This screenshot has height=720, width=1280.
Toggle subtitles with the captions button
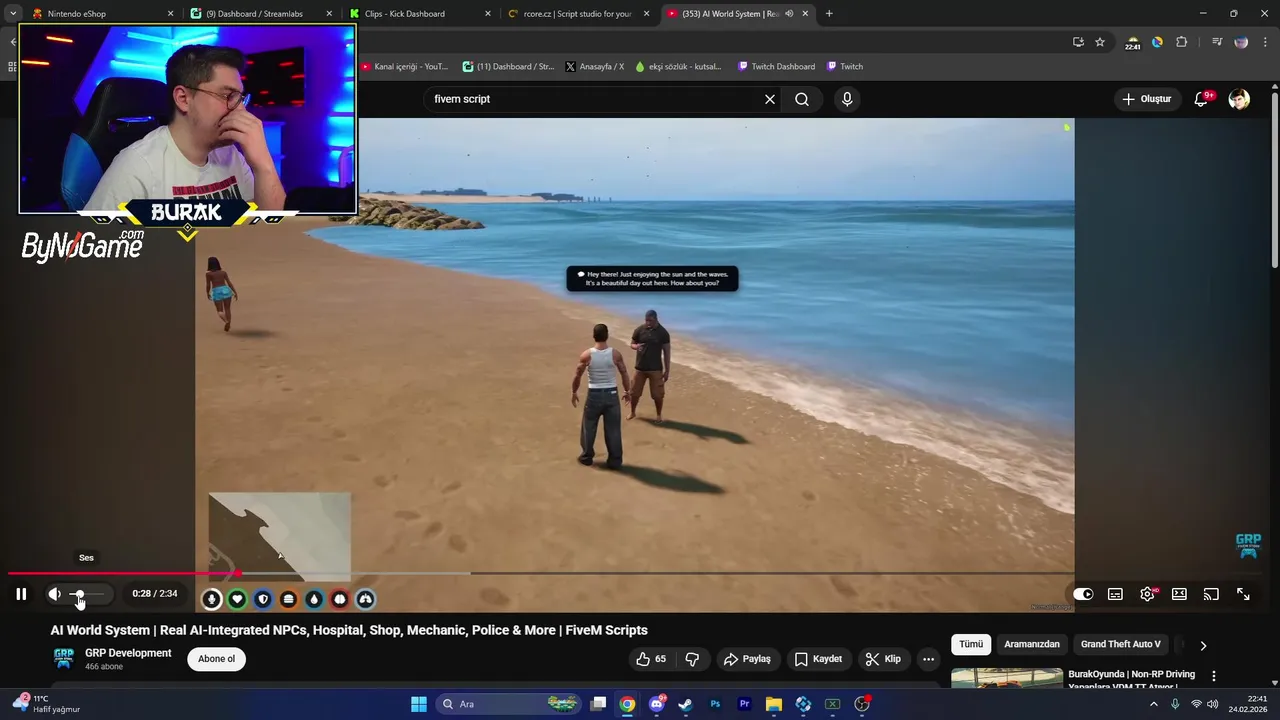click(x=1115, y=594)
